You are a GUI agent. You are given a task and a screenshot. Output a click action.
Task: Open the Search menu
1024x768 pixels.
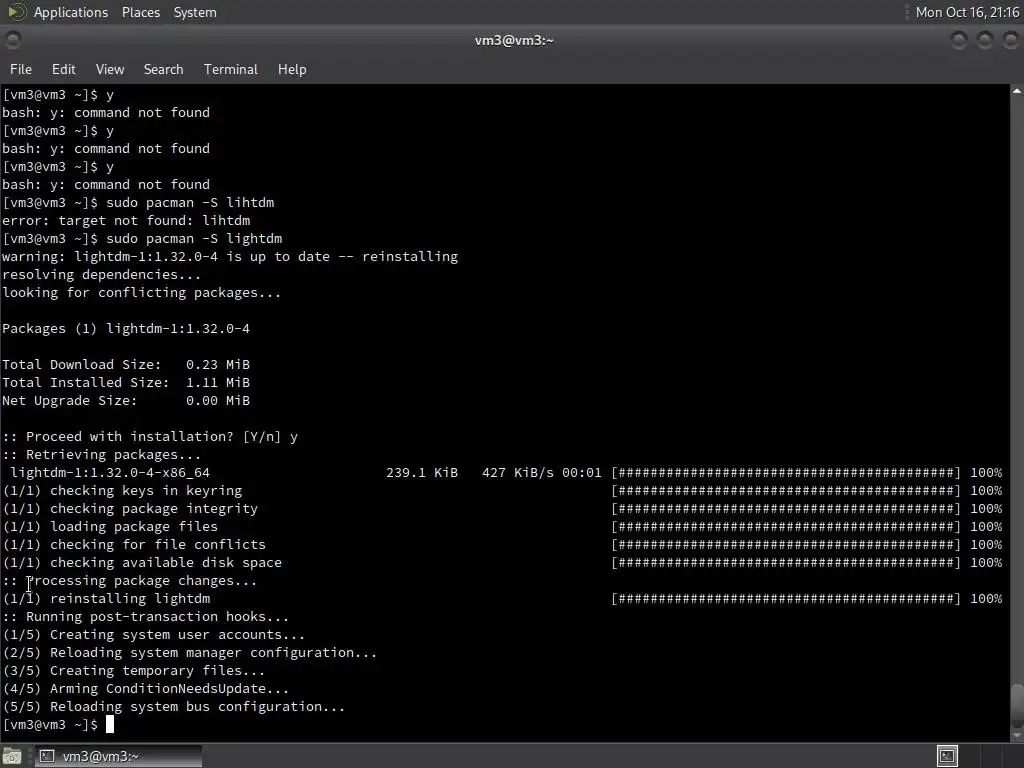(x=163, y=69)
